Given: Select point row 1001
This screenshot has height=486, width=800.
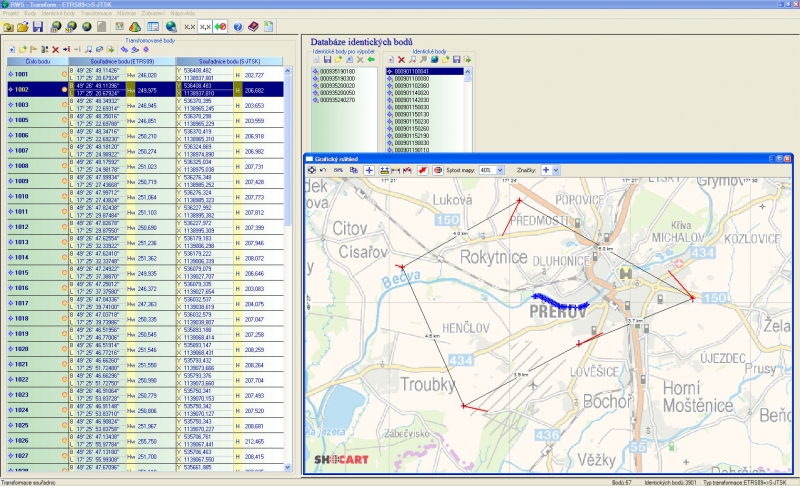Looking at the screenshot, I should [145, 74].
